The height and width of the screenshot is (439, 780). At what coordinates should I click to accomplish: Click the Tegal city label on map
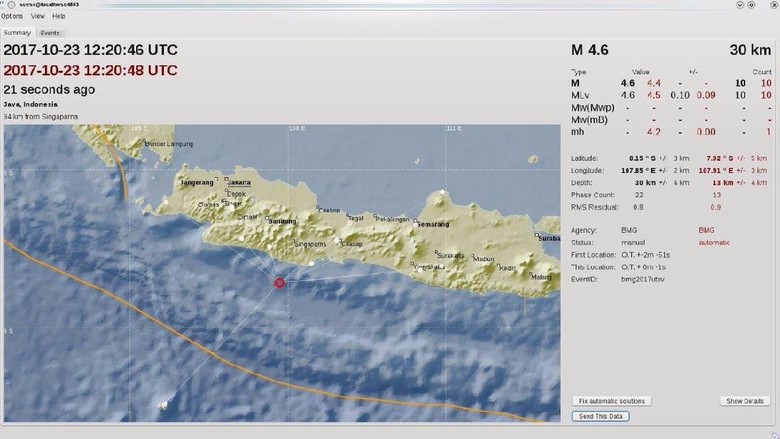tap(356, 218)
